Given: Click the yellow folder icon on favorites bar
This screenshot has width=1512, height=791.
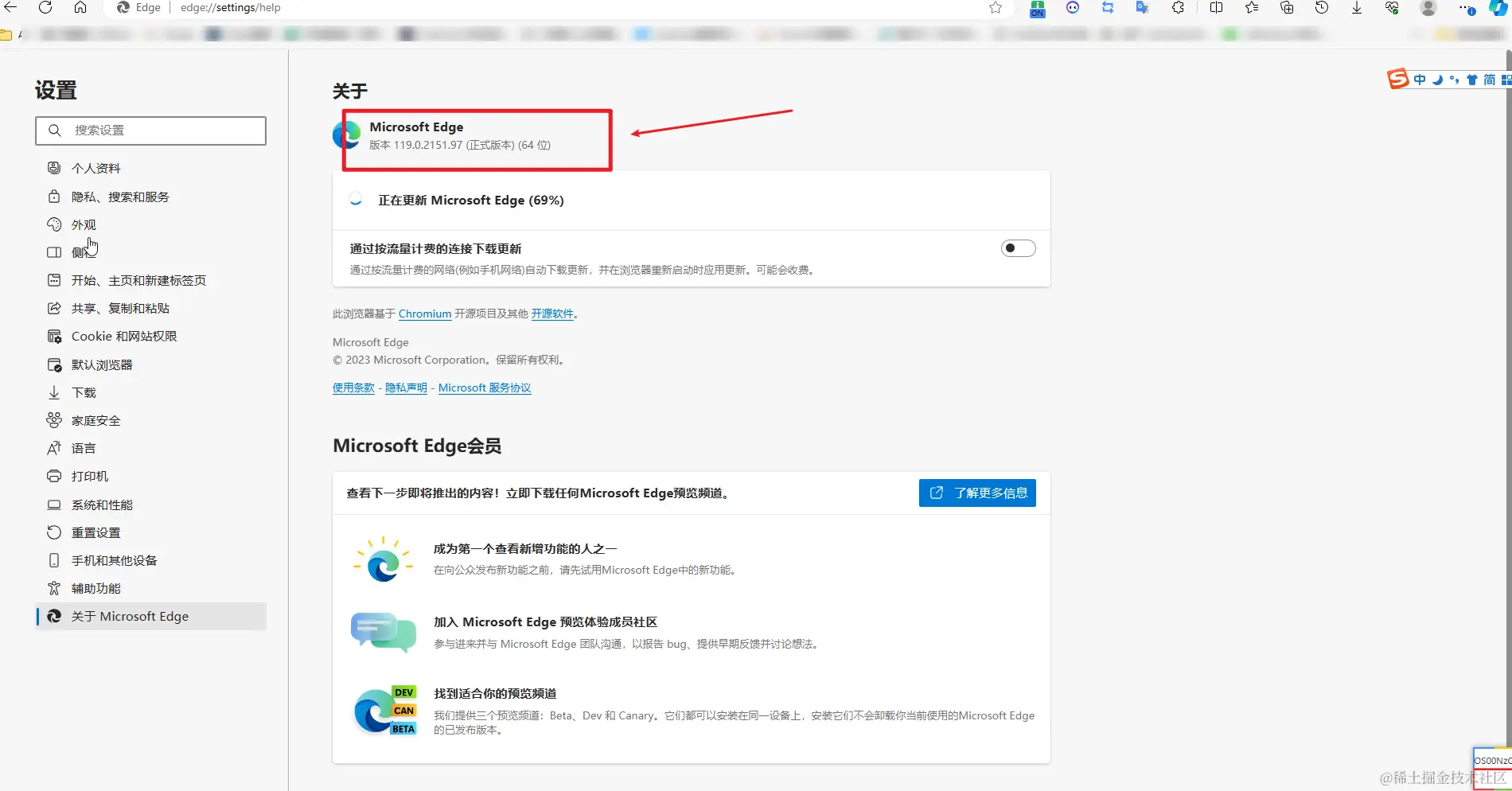Looking at the screenshot, I should pyautogui.click(x=6, y=34).
